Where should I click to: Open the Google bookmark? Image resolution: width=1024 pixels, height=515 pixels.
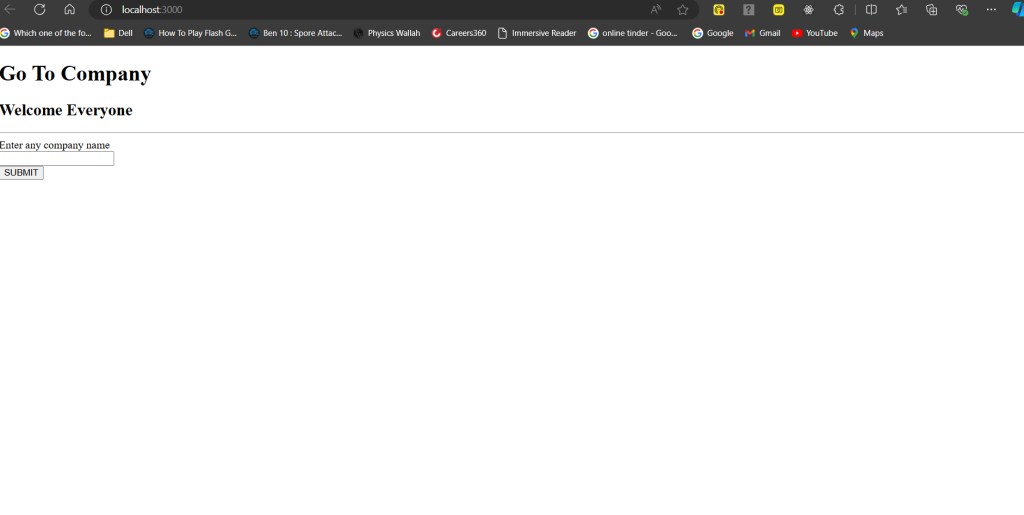click(712, 33)
